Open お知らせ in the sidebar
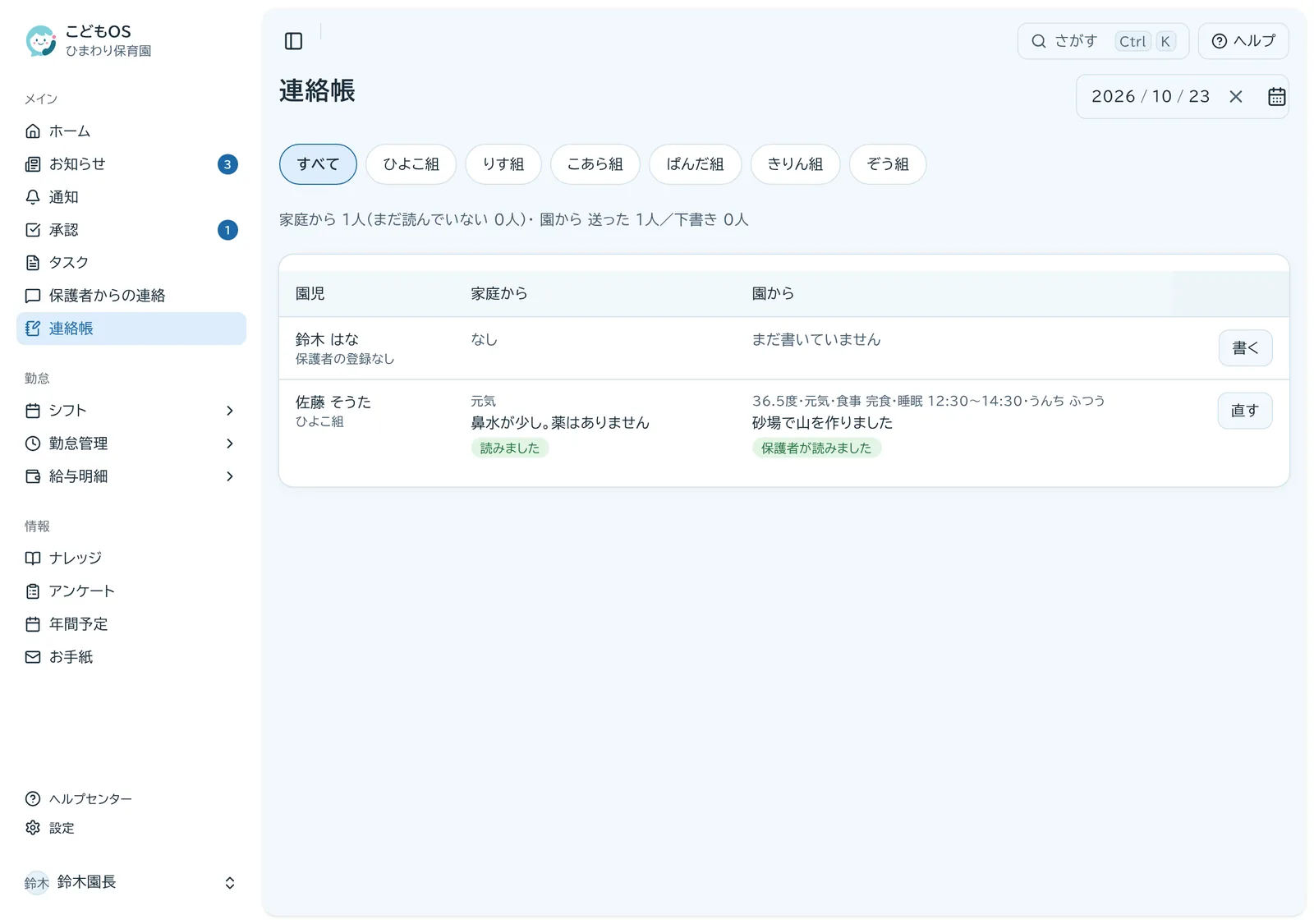This screenshot has width=1314, height=924. (131, 164)
